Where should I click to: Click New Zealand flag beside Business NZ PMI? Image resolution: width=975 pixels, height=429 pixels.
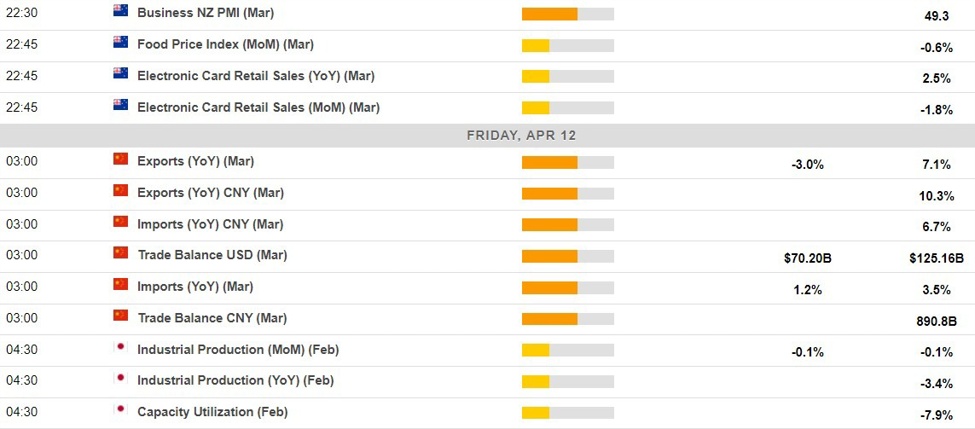pyautogui.click(x=120, y=12)
